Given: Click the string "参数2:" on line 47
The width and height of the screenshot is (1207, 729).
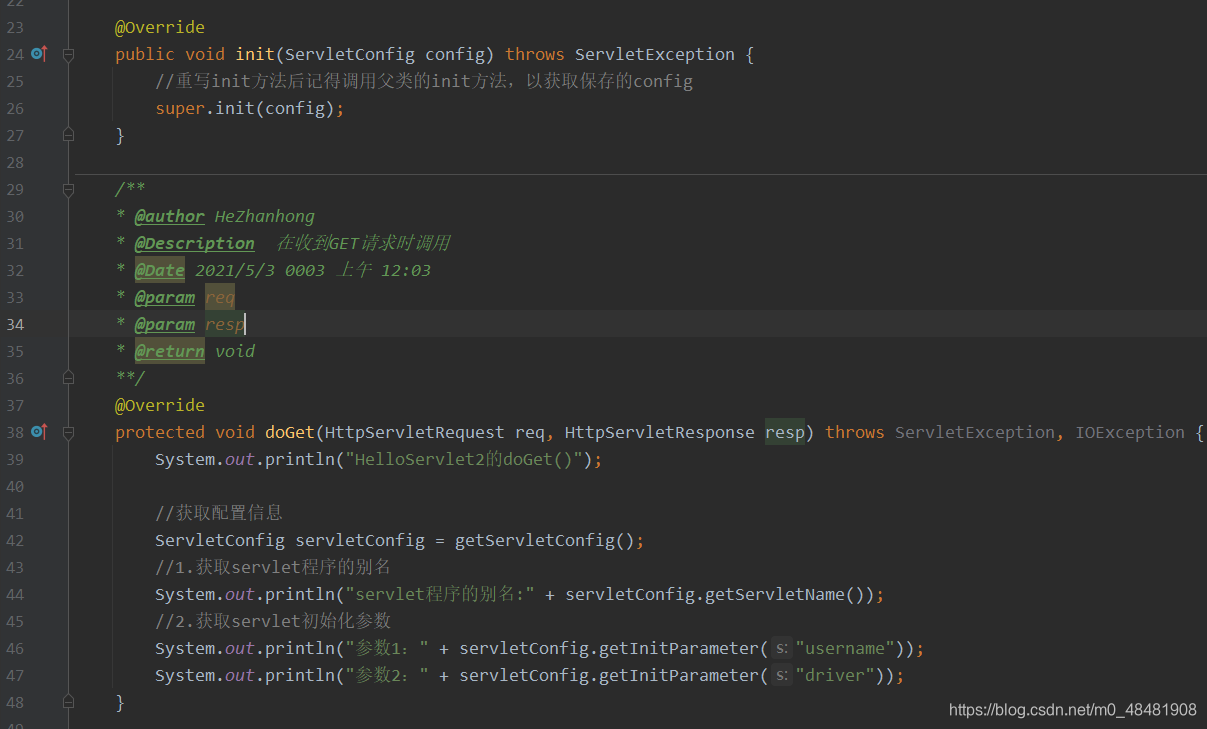Looking at the screenshot, I should coord(387,675).
